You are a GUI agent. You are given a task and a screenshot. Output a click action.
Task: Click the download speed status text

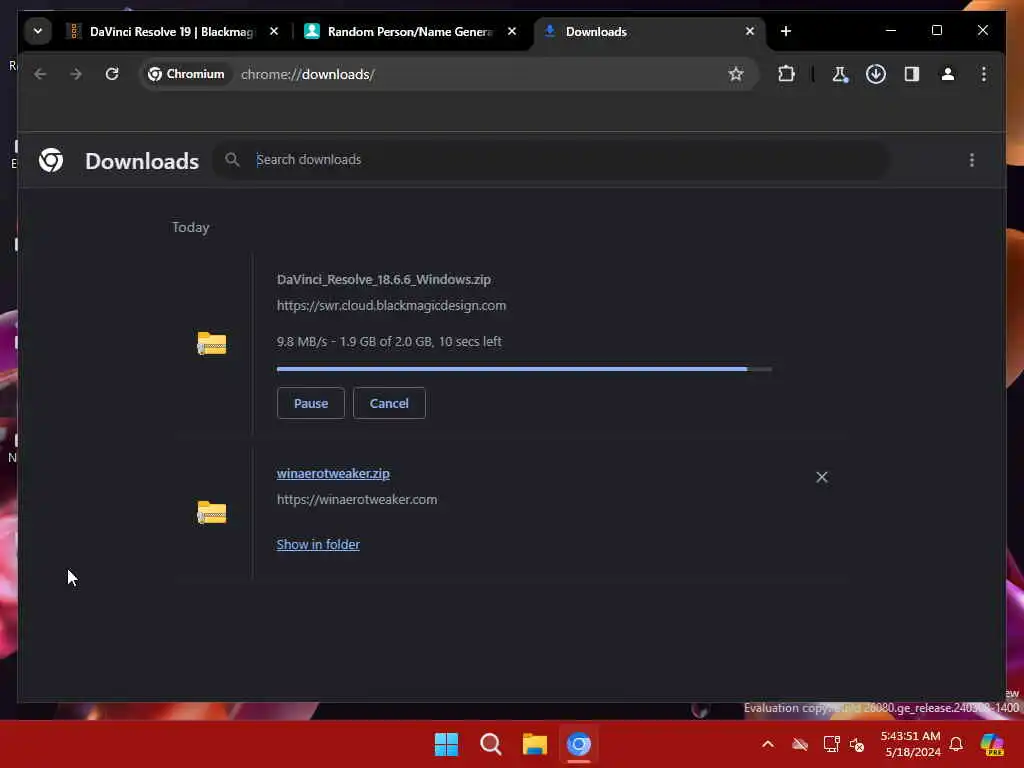point(389,342)
